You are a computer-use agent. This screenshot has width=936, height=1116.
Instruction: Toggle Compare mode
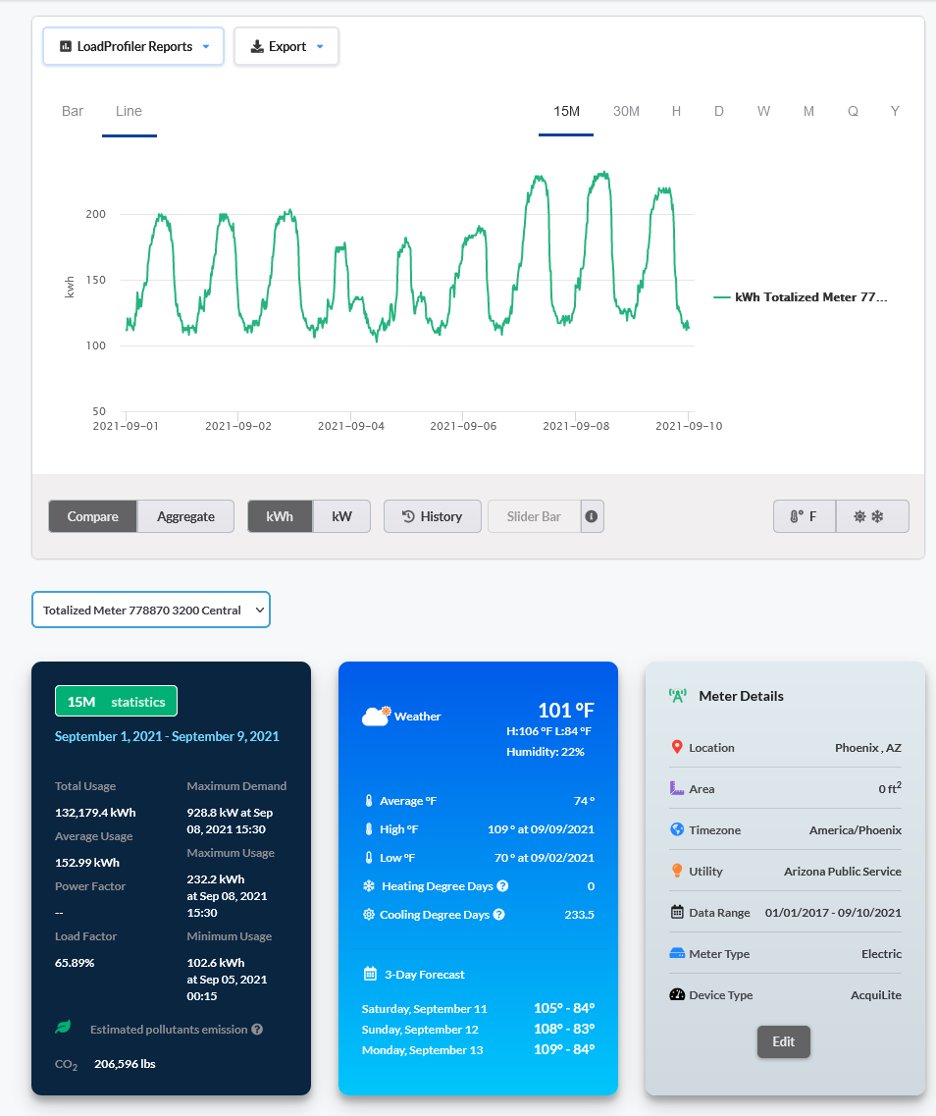92,516
